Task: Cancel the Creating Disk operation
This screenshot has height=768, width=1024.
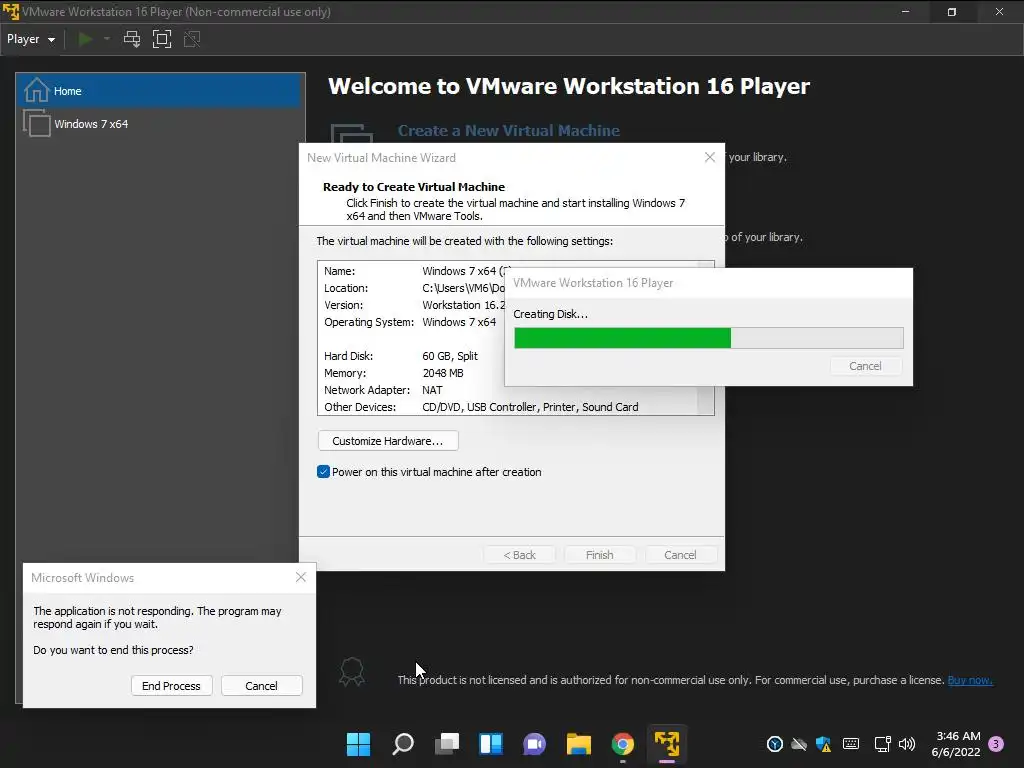Action: click(x=865, y=366)
